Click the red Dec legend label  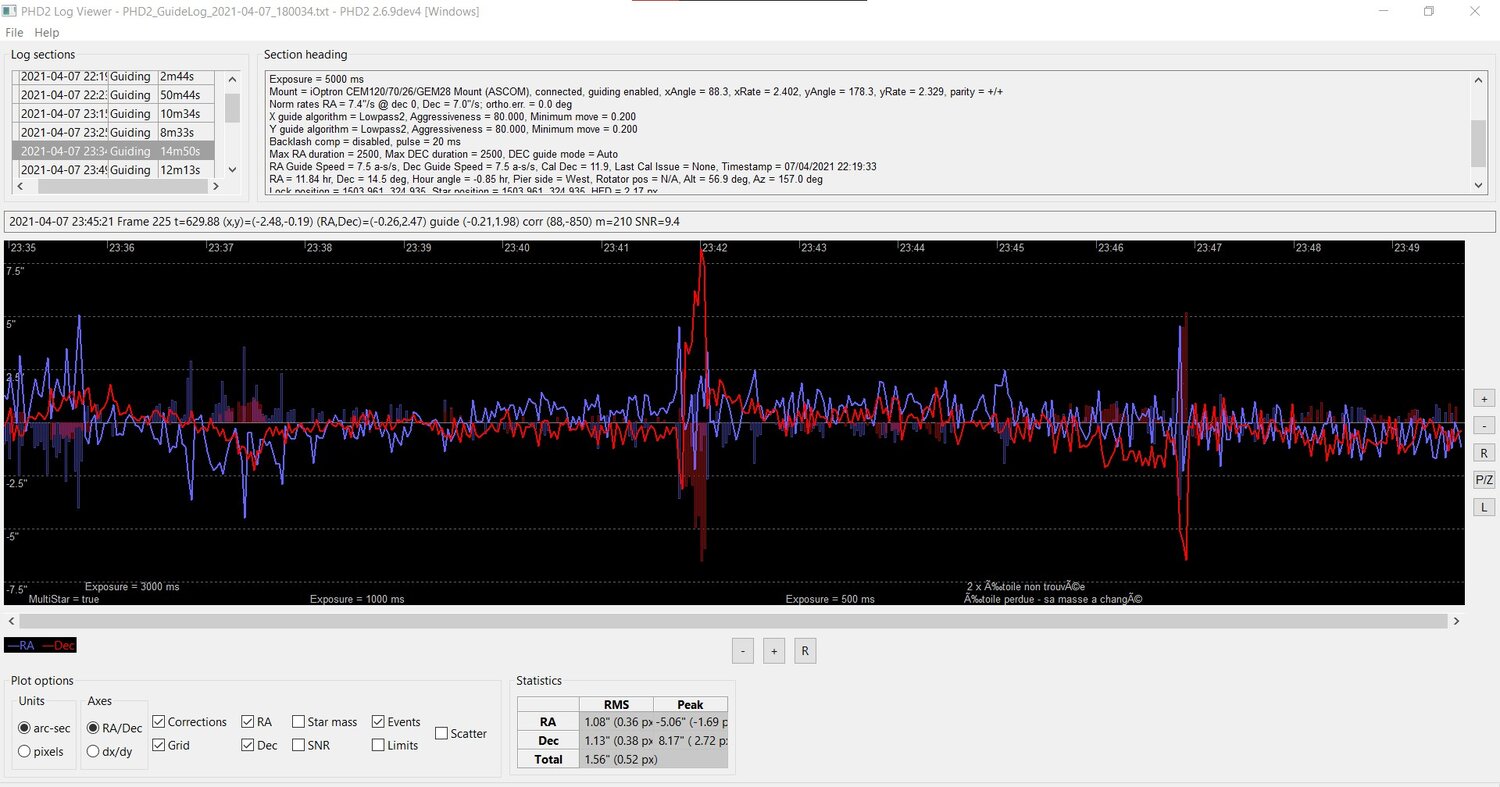pyautogui.click(x=58, y=645)
